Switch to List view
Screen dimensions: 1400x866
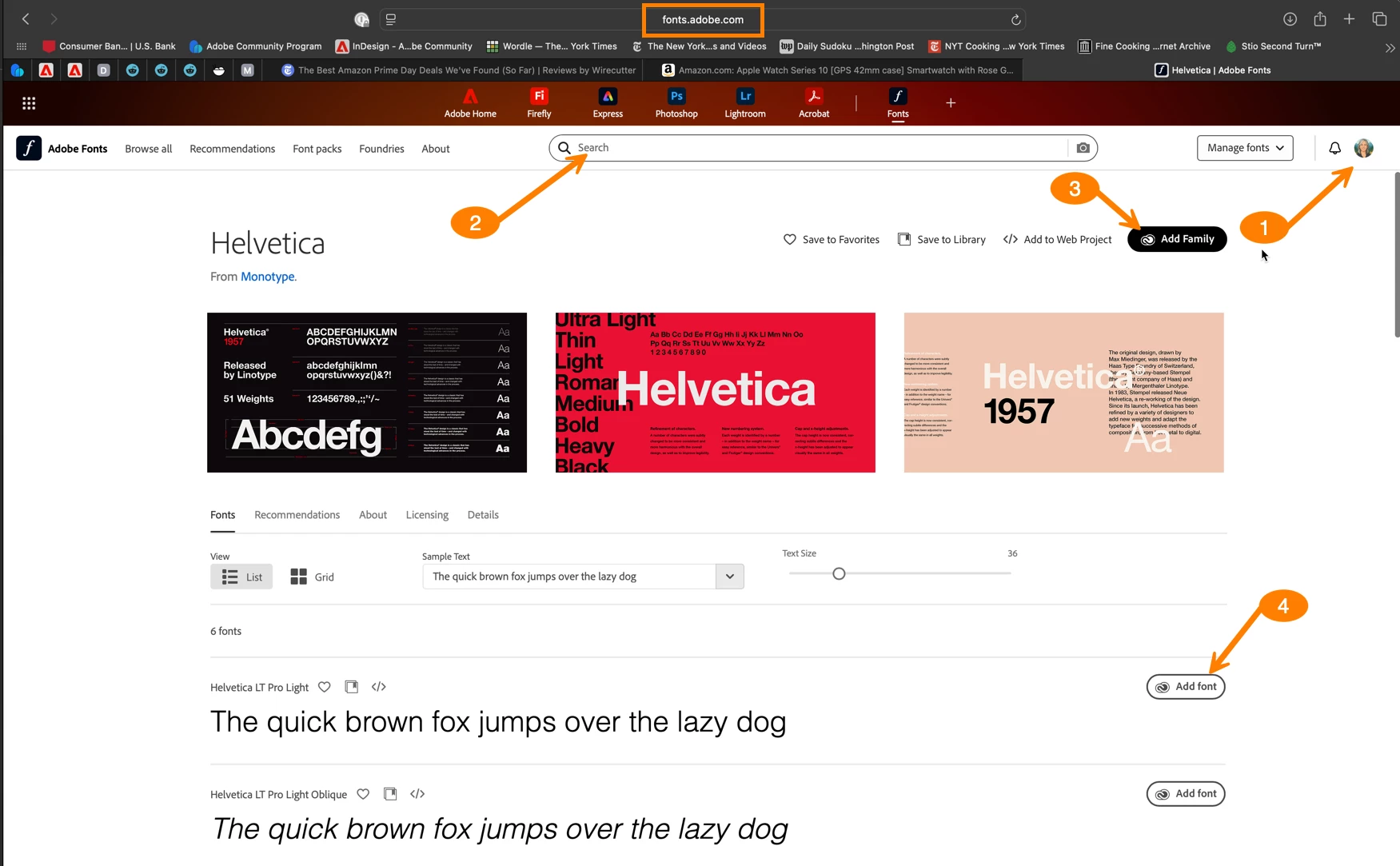pyautogui.click(x=241, y=577)
